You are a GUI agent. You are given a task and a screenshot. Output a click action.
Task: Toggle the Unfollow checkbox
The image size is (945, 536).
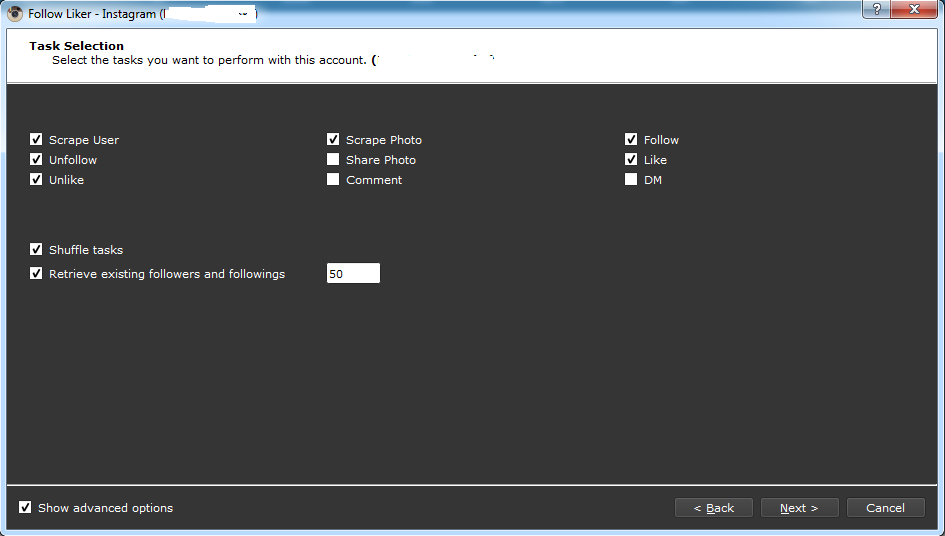[36, 159]
